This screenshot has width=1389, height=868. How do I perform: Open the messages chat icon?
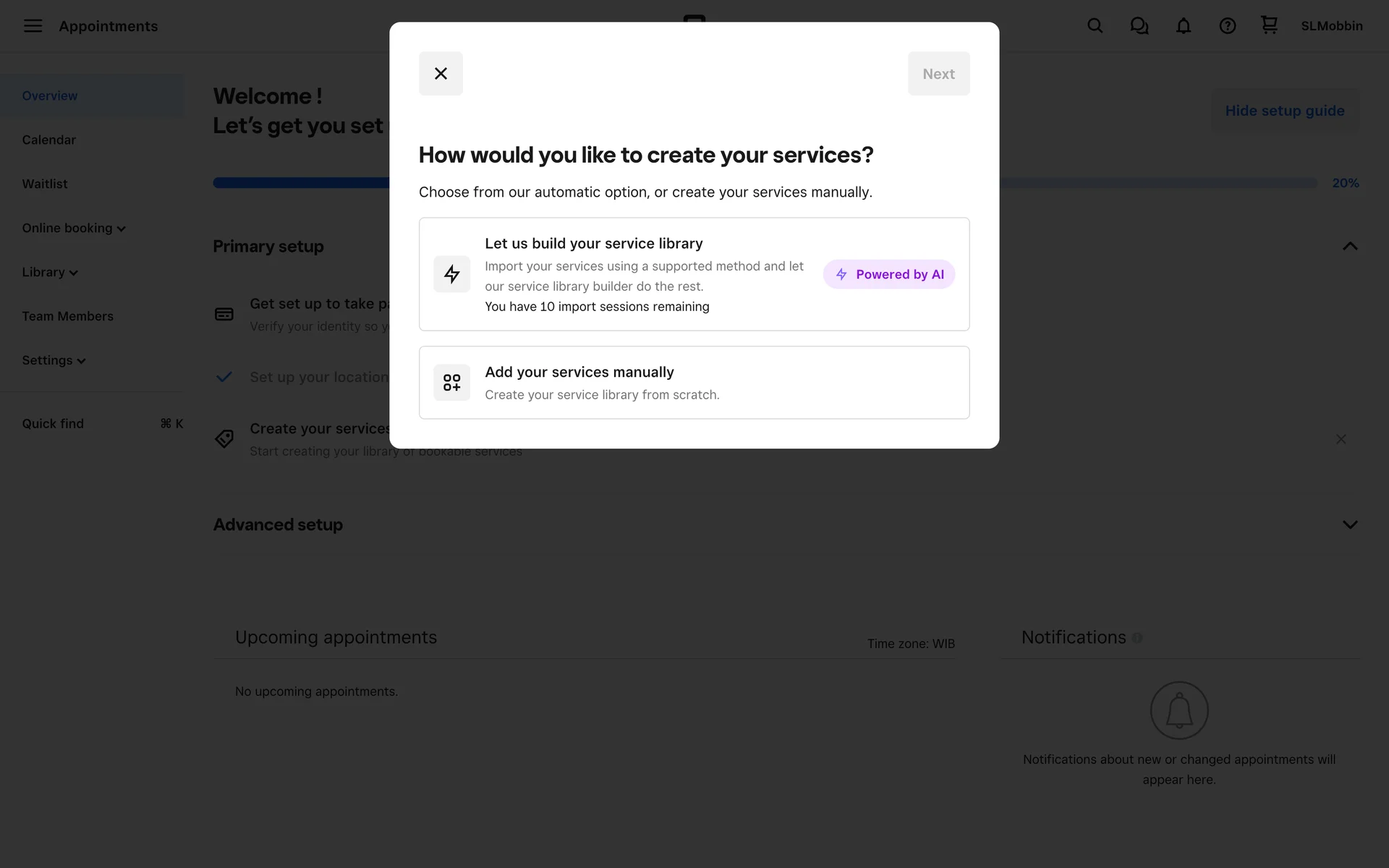[1139, 26]
